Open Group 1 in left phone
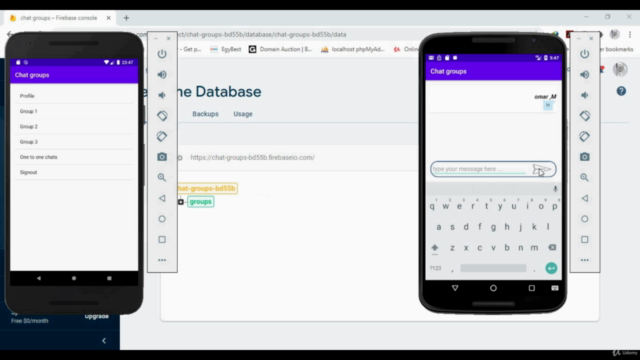Screen dimensions: 640x360 coord(74,111)
